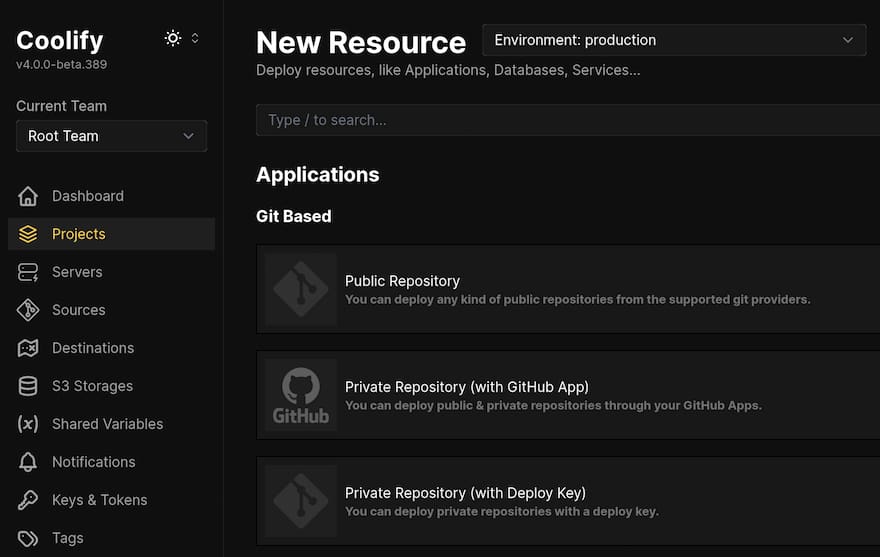Click the 'New Resource' heading
This screenshot has width=880, height=557.
(x=361, y=42)
